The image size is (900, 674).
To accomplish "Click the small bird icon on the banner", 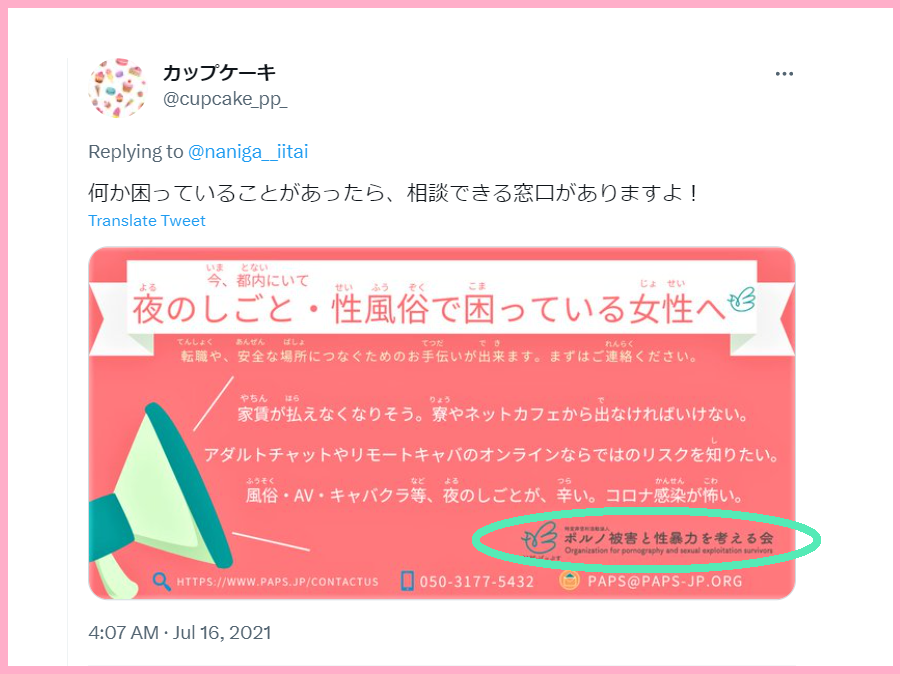I will point(742,299).
